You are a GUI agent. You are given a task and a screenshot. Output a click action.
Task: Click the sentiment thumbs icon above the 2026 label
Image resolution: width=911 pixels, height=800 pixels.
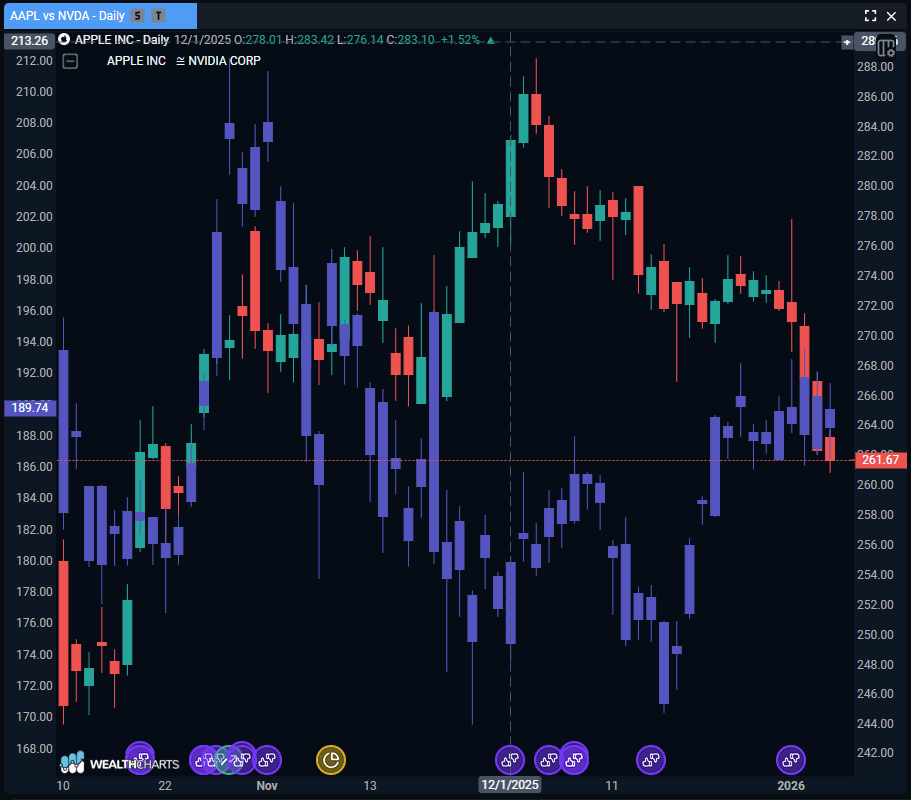pyautogui.click(x=791, y=760)
